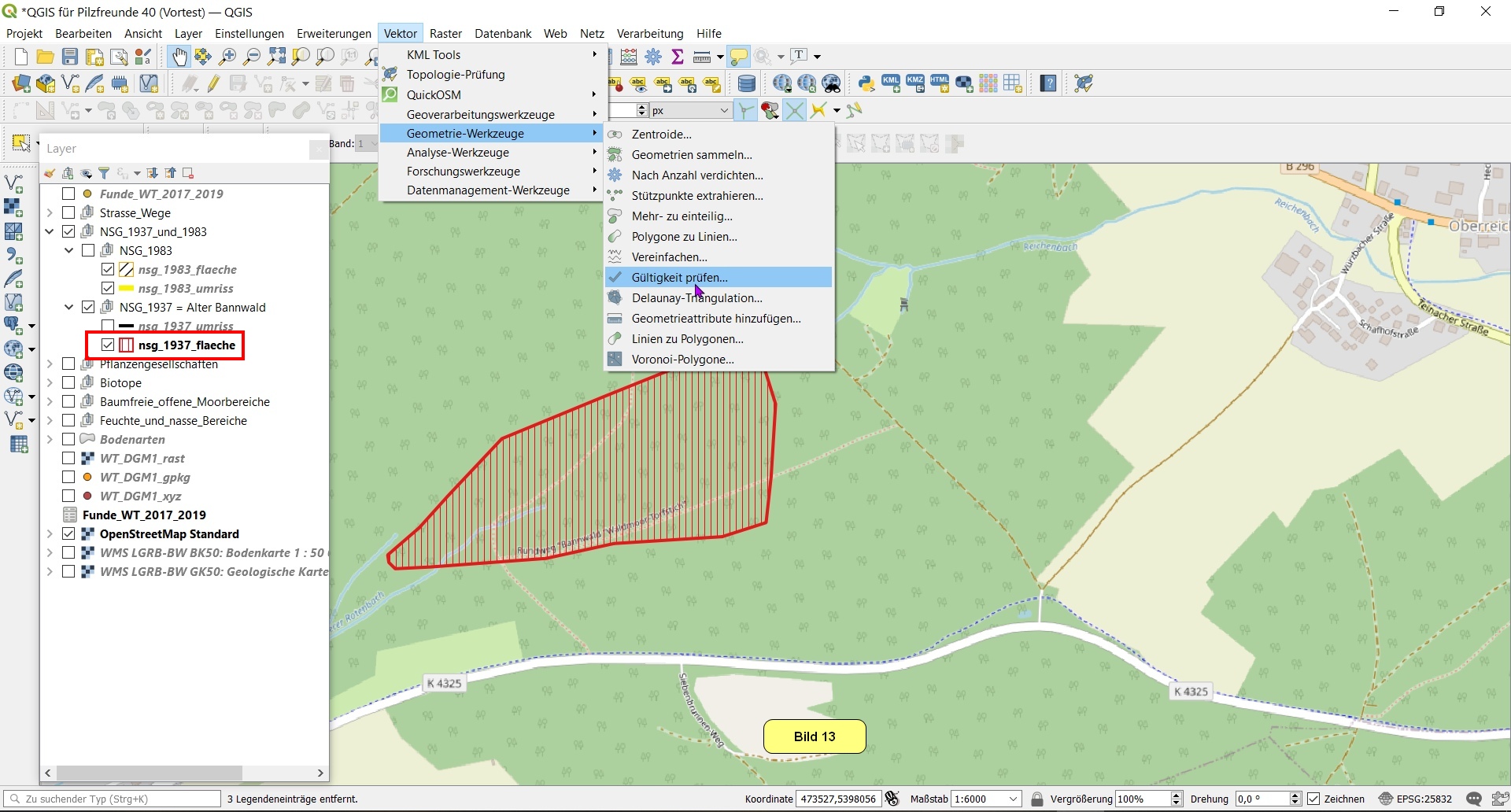Open the statistical summary Sigma icon
The width and height of the screenshot is (1511, 812).
(x=678, y=57)
